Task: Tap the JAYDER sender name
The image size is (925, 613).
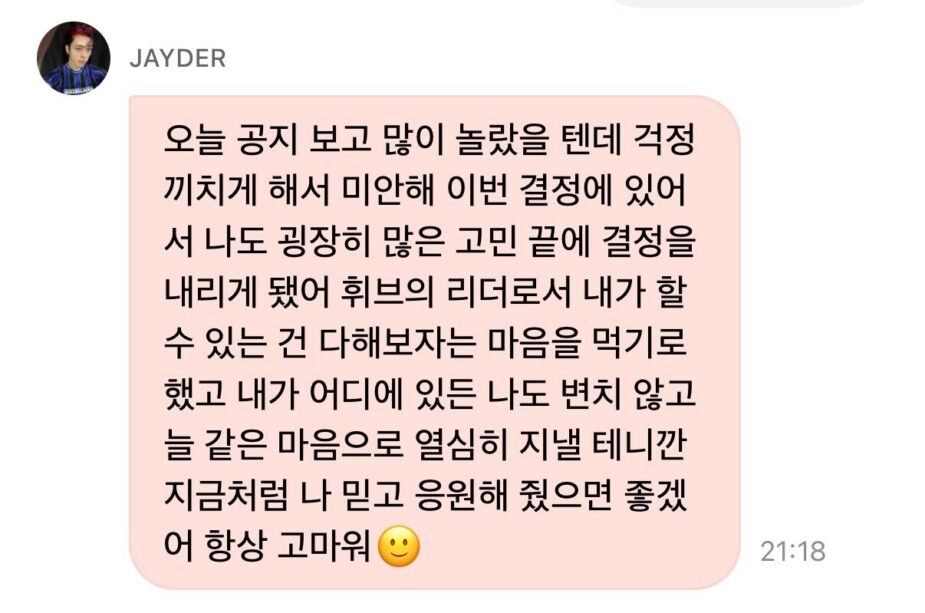Action: click(x=178, y=58)
